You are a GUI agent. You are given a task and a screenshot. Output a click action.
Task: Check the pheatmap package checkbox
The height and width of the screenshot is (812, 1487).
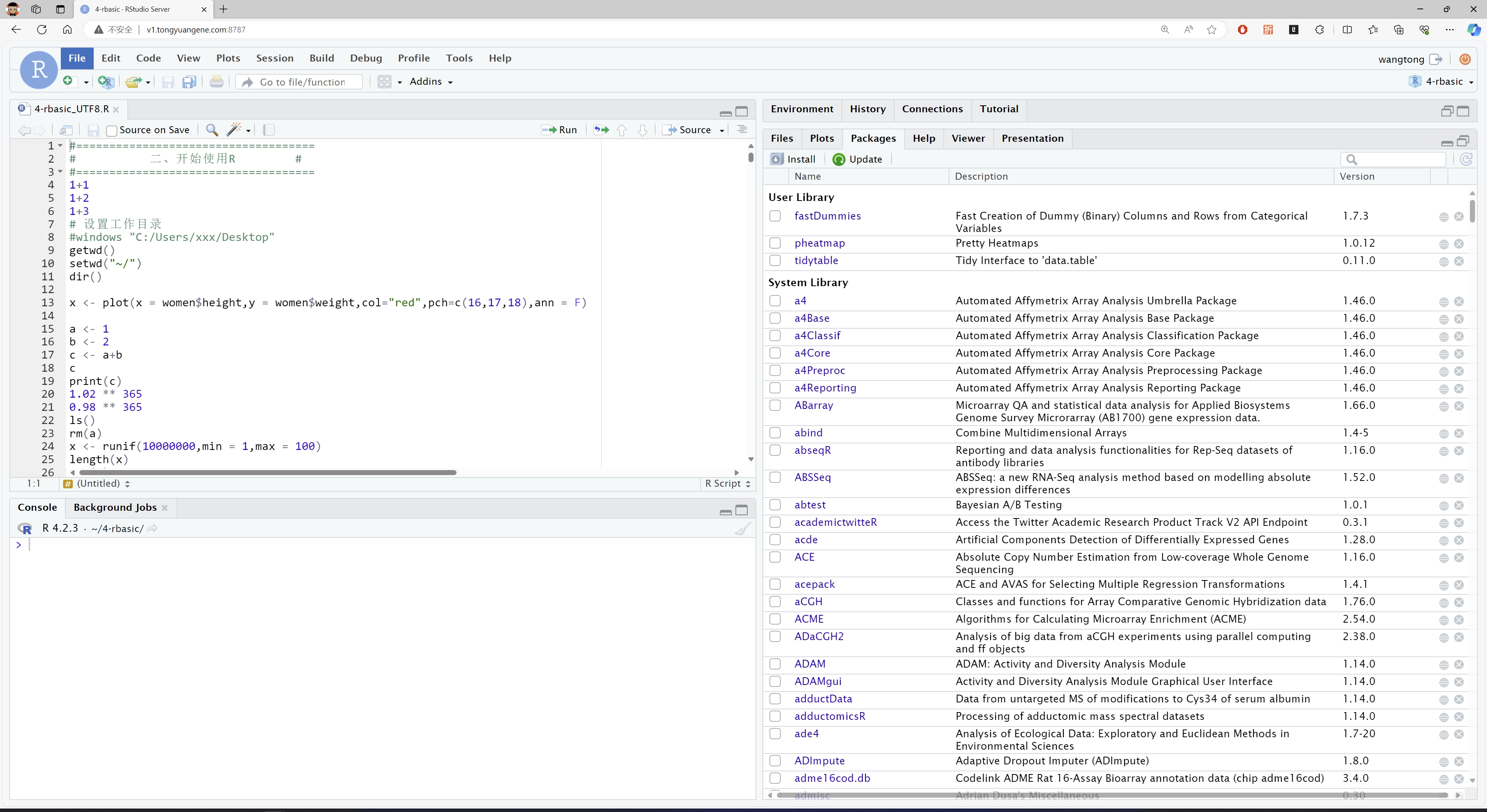775,244
